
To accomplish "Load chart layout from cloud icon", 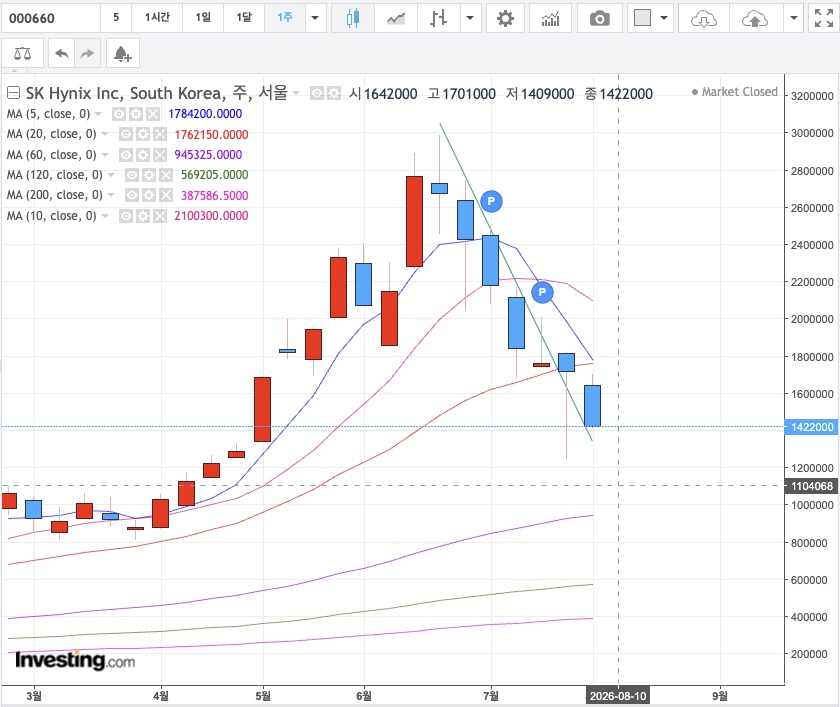I will [703, 18].
